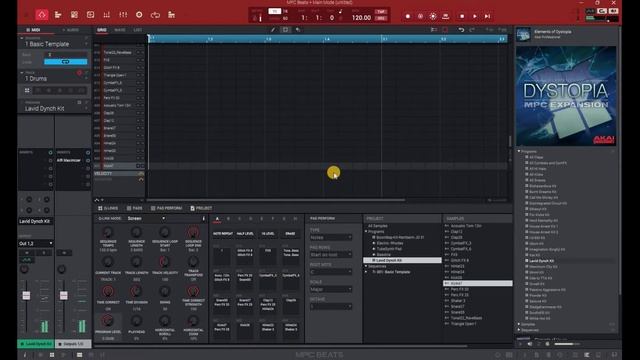Open the Track View mode icon
This screenshot has width=640, height=360.
58,15
